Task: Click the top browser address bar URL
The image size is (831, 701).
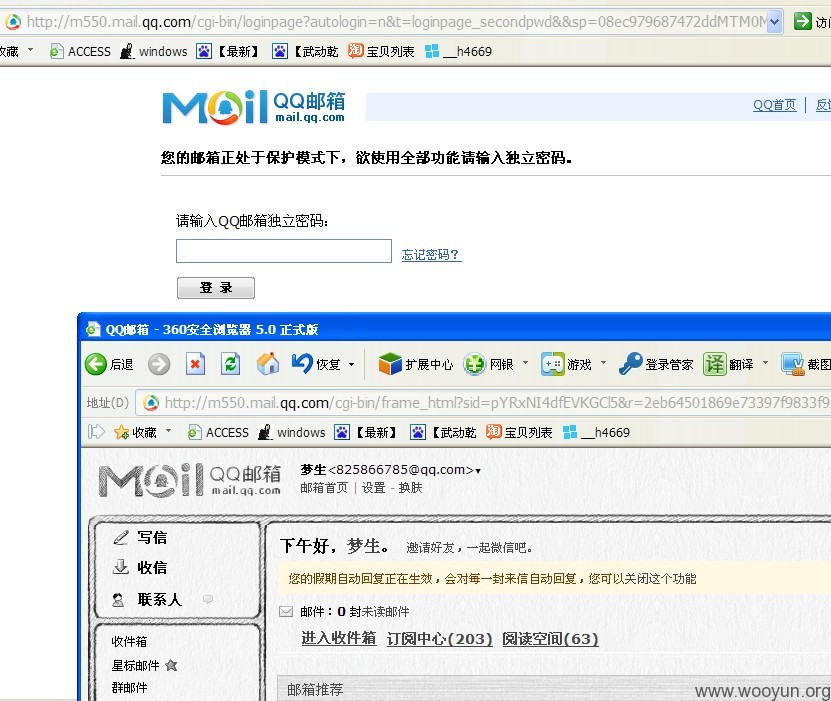Action: click(396, 22)
